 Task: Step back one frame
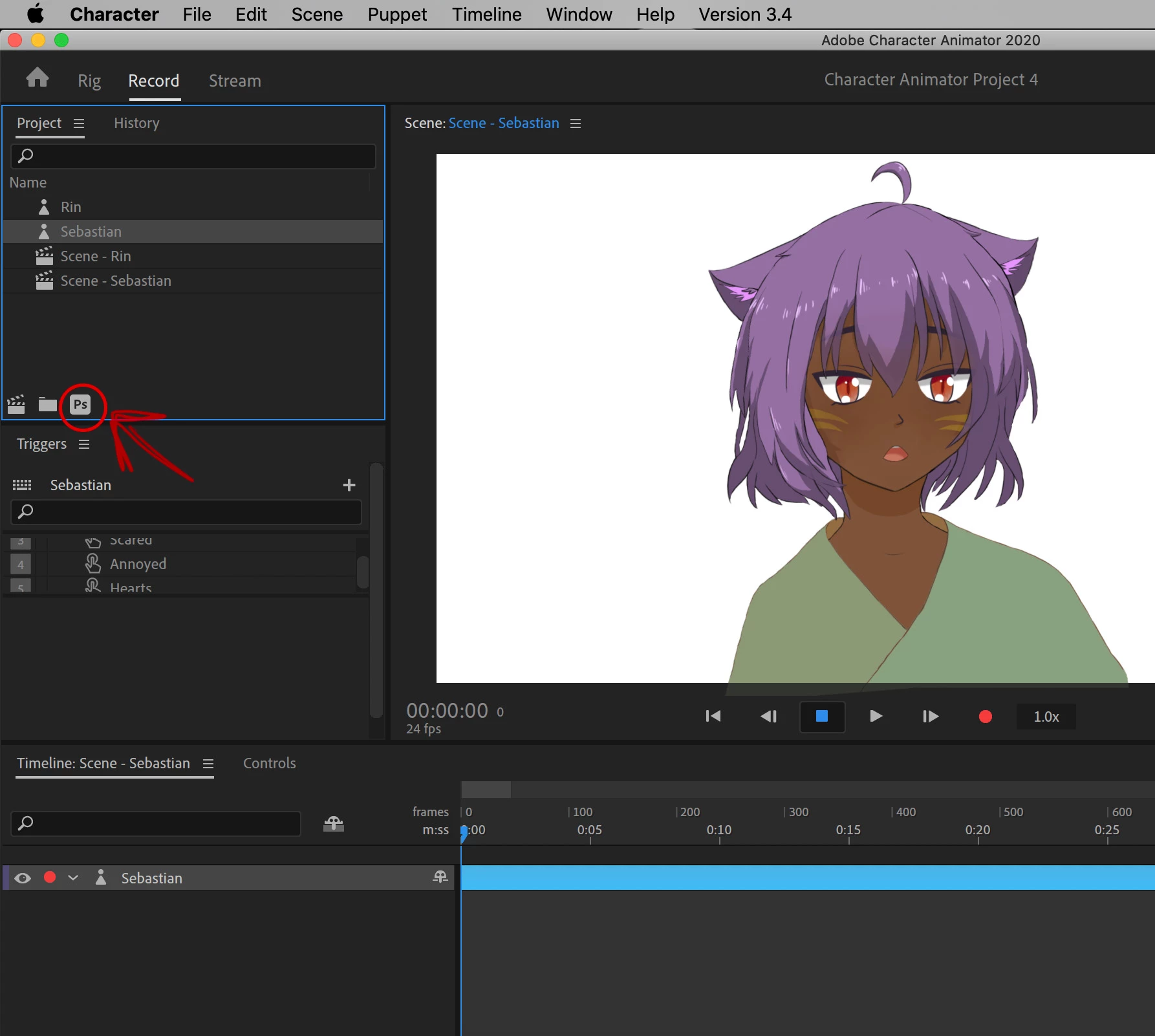click(x=768, y=717)
